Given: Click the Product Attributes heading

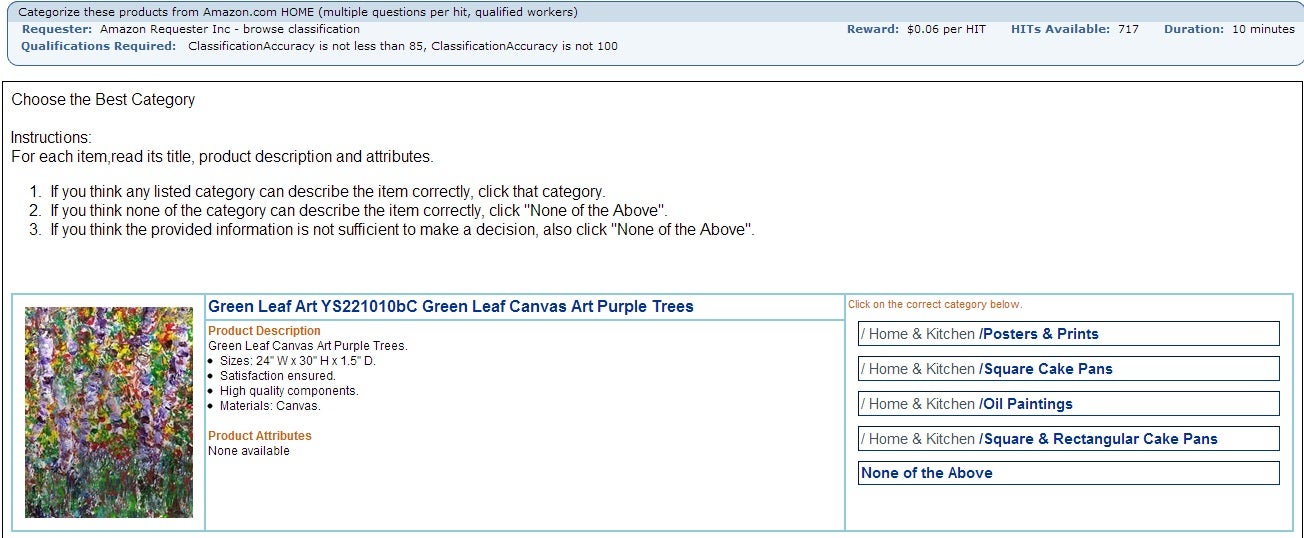Looking at the screenshot, I should pos(260,436).
